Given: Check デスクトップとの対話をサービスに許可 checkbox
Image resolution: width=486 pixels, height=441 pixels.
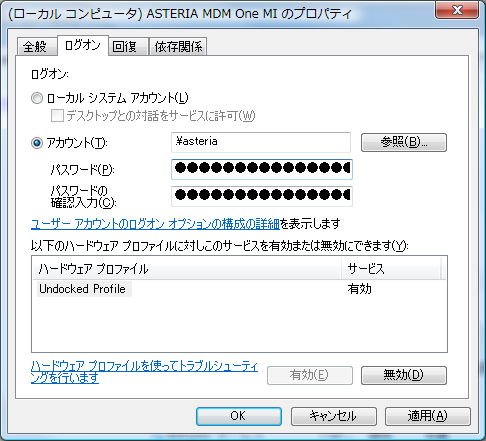Looking at the screenshot, I should 57,116.
